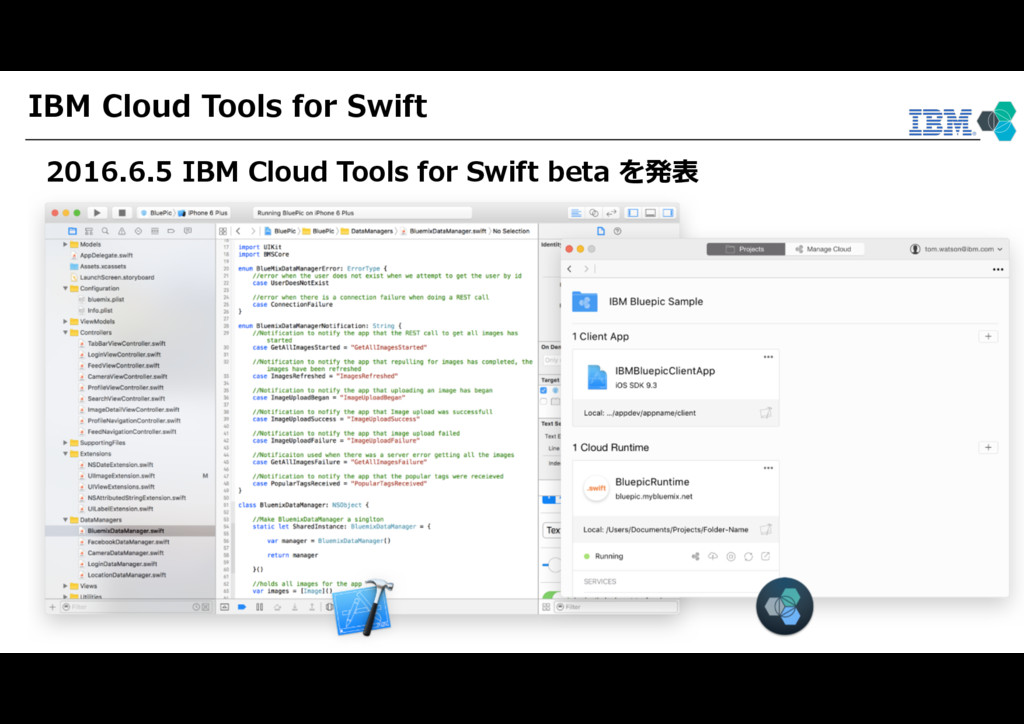Viewport: 1024px width, 724px height.
Task: Open the Issue navigator warning icon
Action: 121,231
